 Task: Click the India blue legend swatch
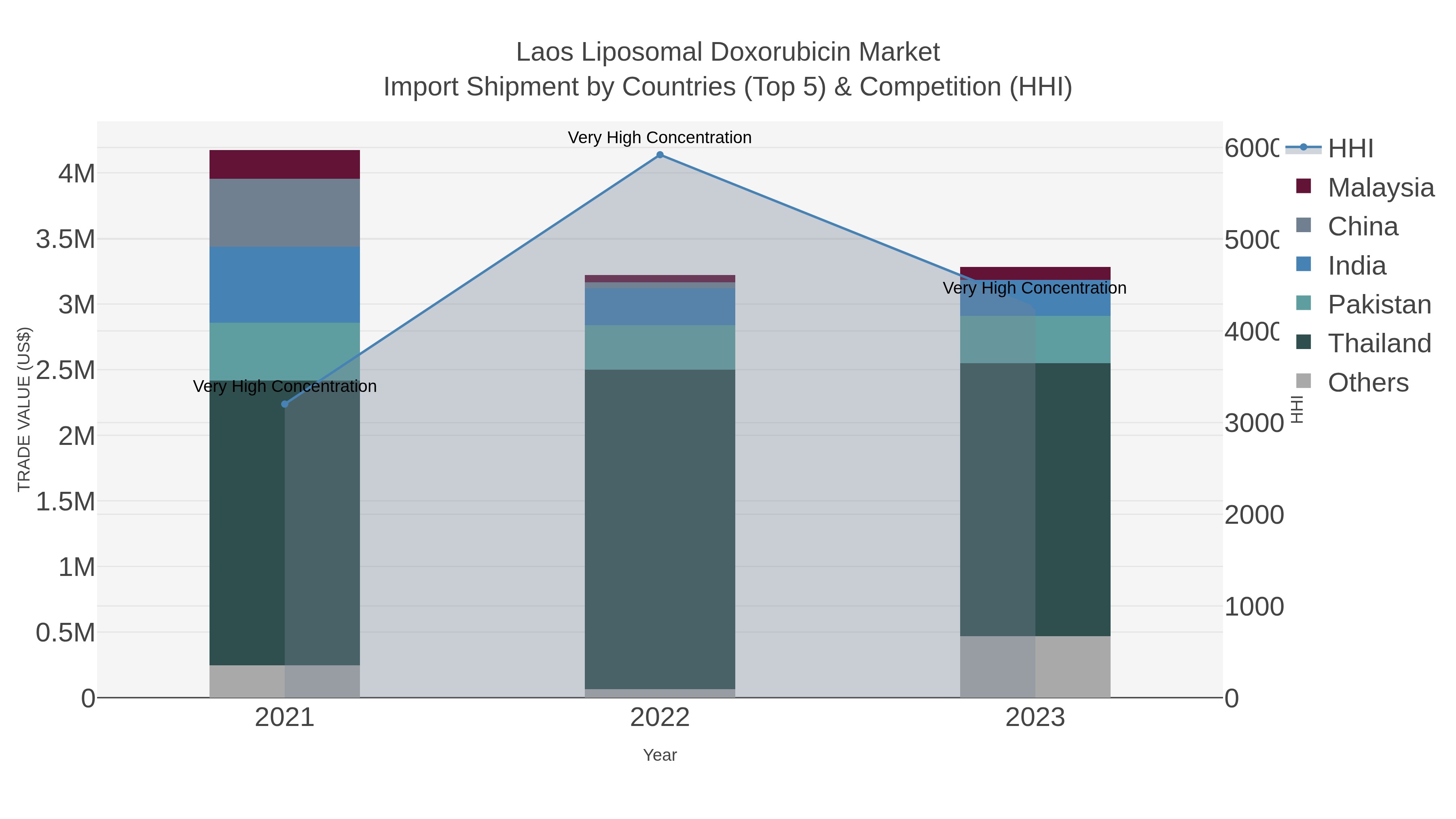tap(1304, 264)
